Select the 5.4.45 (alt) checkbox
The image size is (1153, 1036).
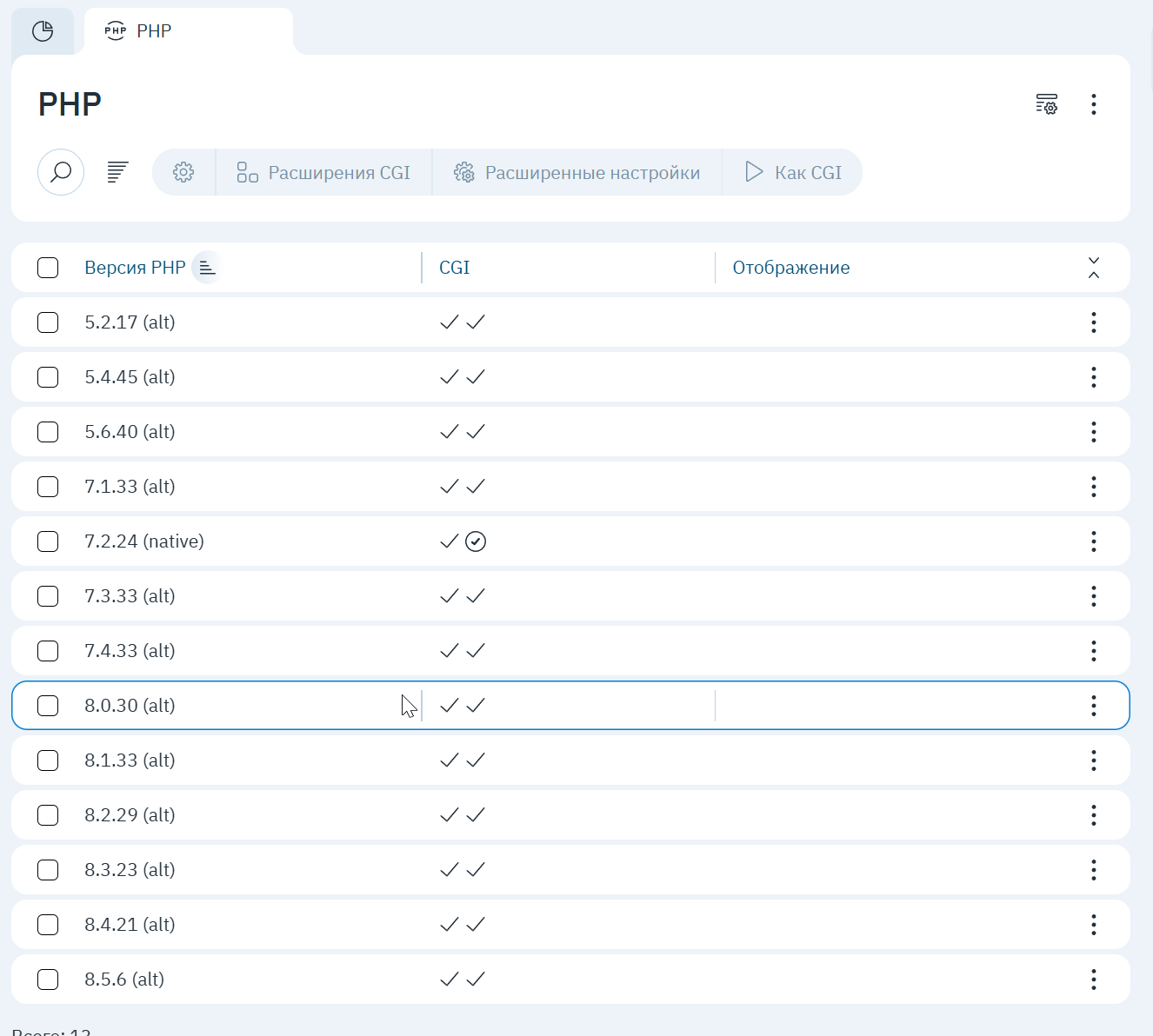click(48, 377)
